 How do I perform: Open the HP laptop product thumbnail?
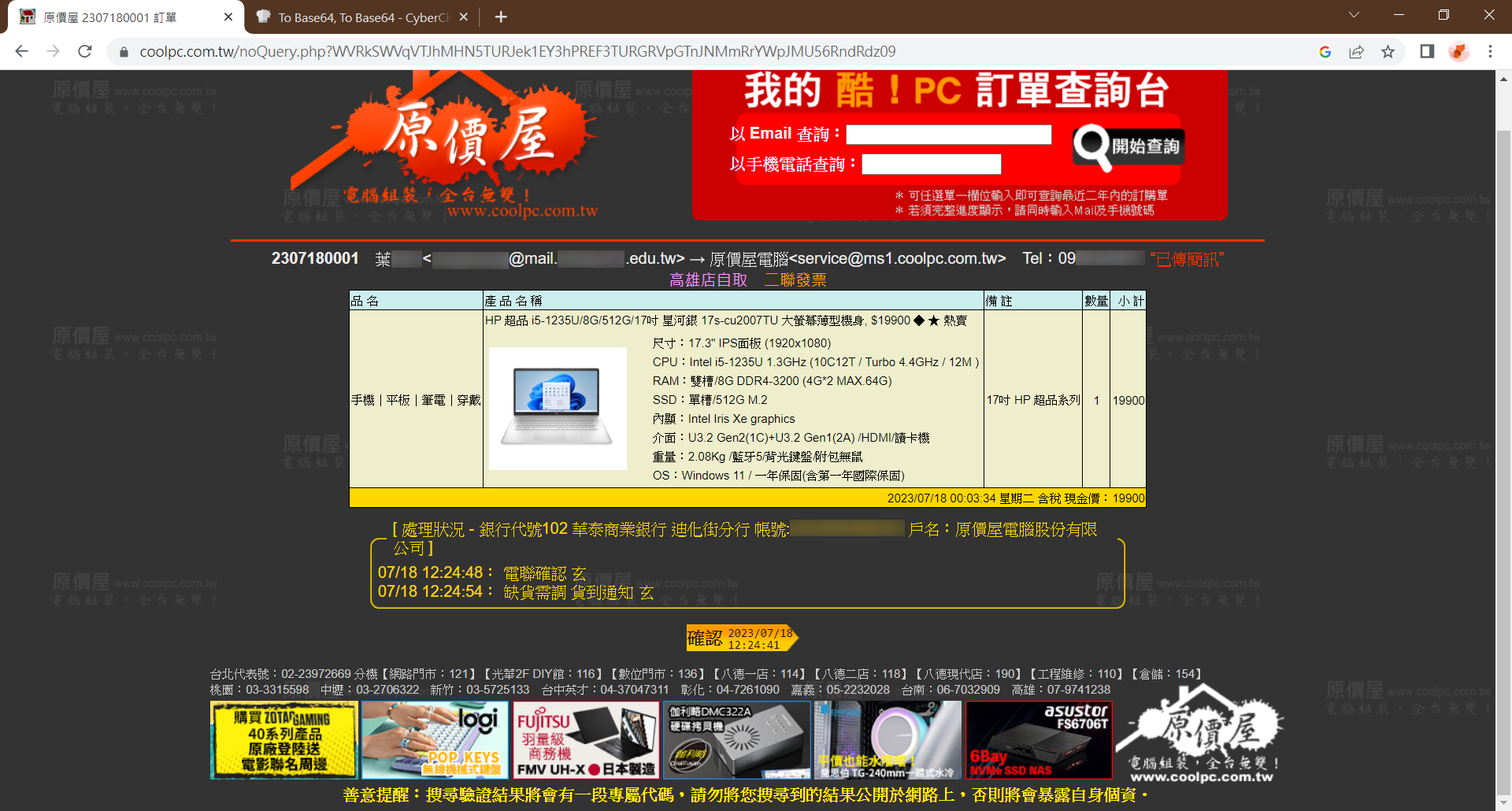(x=558, y=408)
